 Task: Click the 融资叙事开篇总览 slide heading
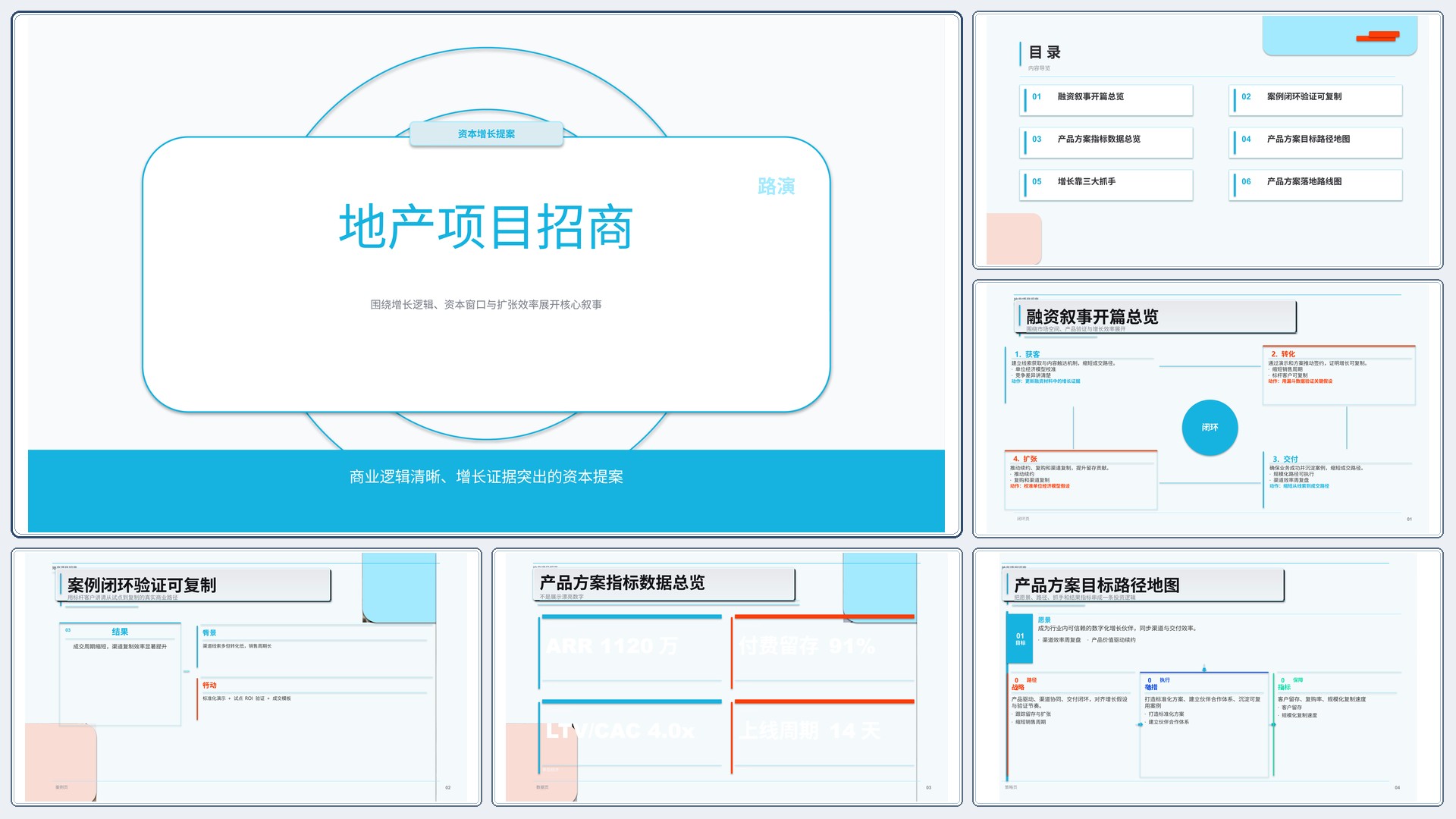(x=1092, y=317)
